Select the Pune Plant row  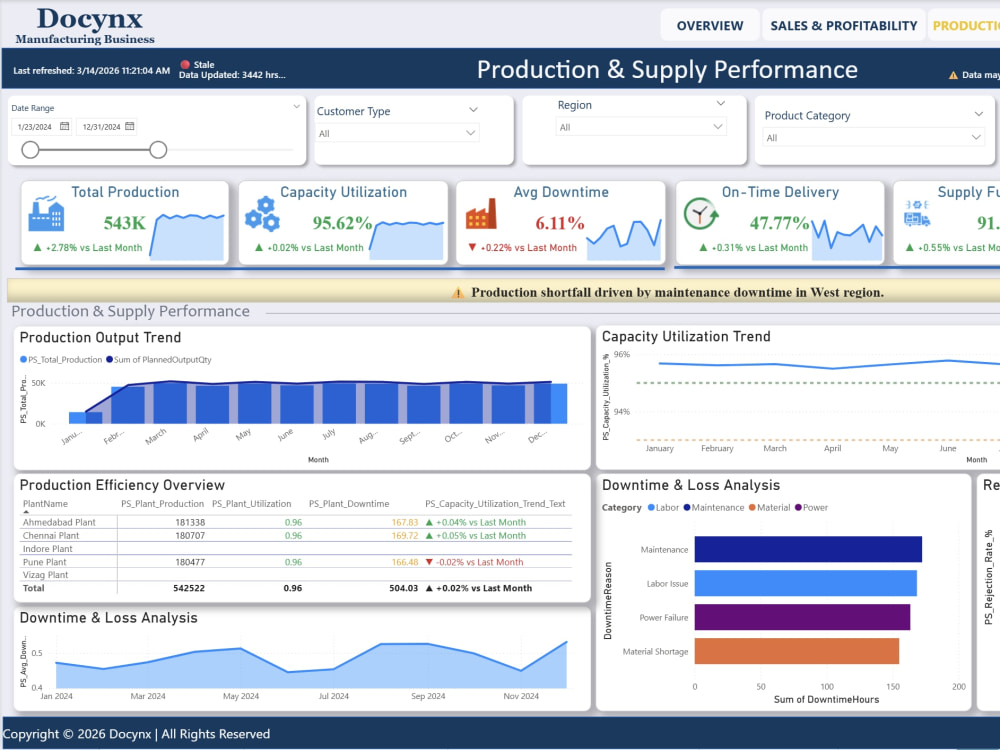pos(297,562)
